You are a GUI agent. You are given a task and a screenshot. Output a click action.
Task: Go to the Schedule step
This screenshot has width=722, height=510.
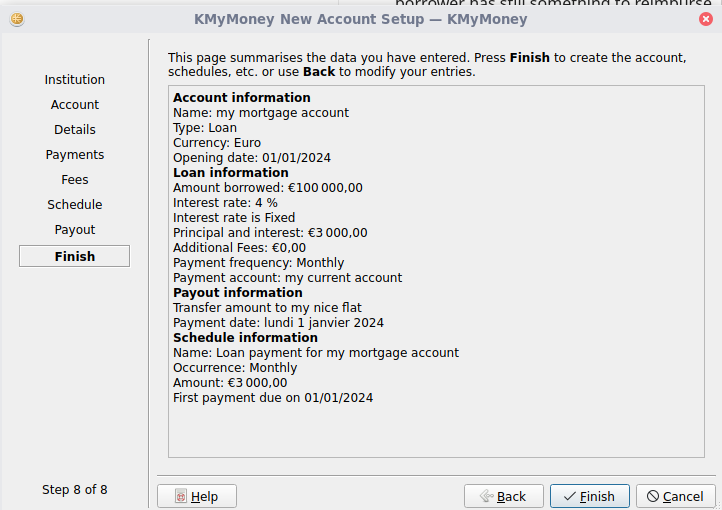click(75, 205)
